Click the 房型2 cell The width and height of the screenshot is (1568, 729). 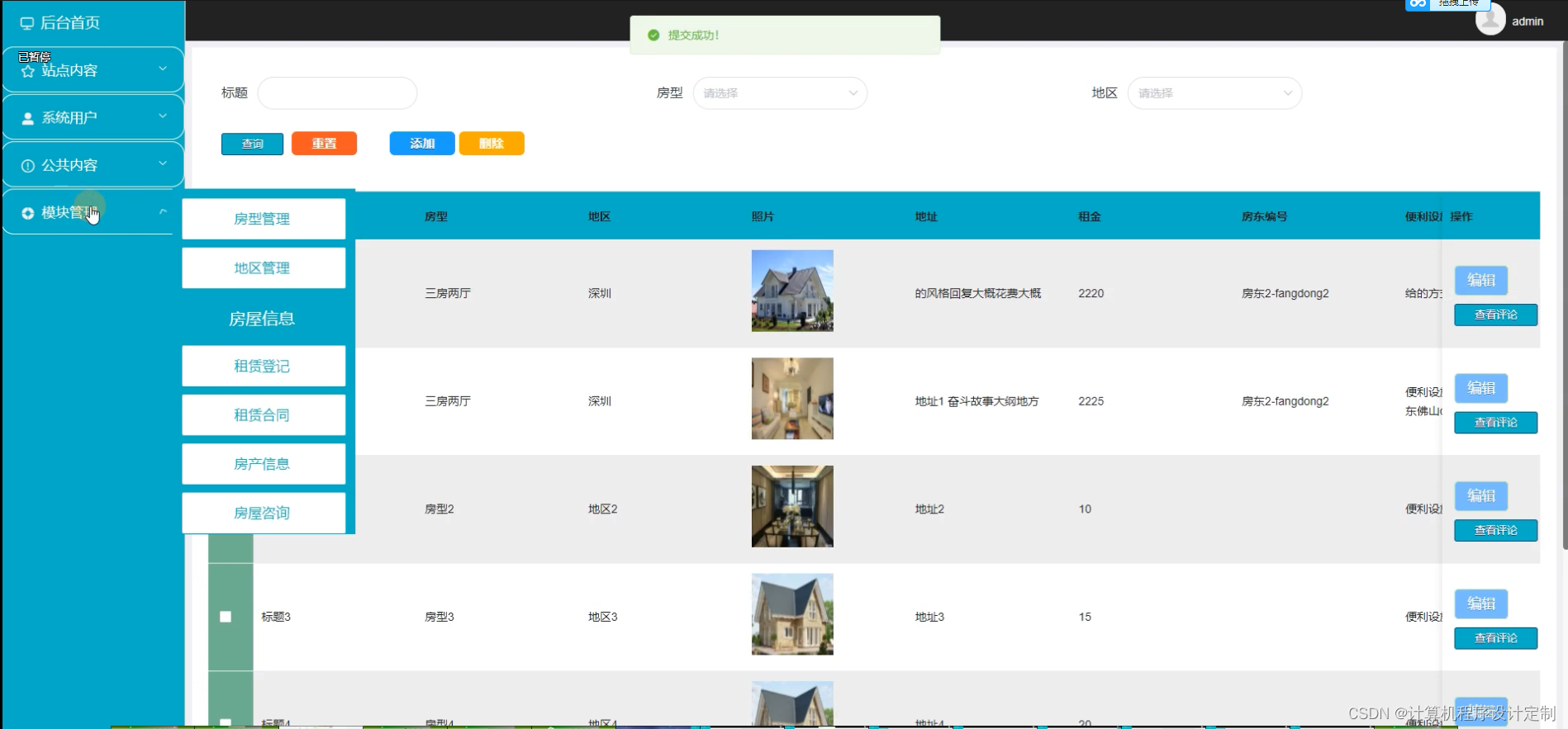[440, 509]
